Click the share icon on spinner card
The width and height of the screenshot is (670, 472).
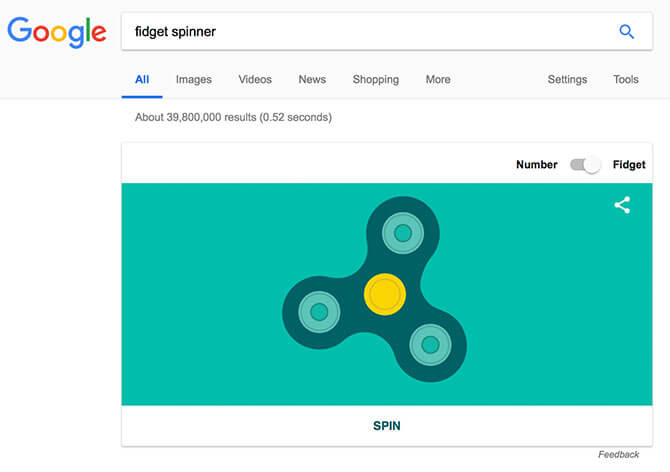622,205
